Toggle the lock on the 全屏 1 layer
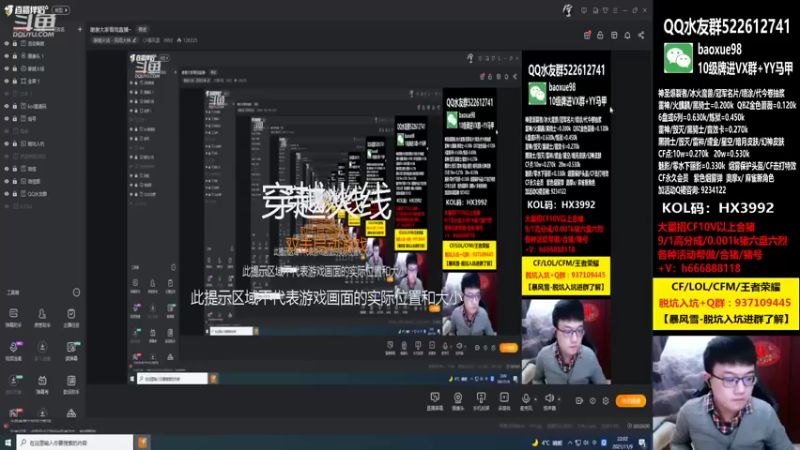Viewport: 800px width, 450px height. coord(15,81)
